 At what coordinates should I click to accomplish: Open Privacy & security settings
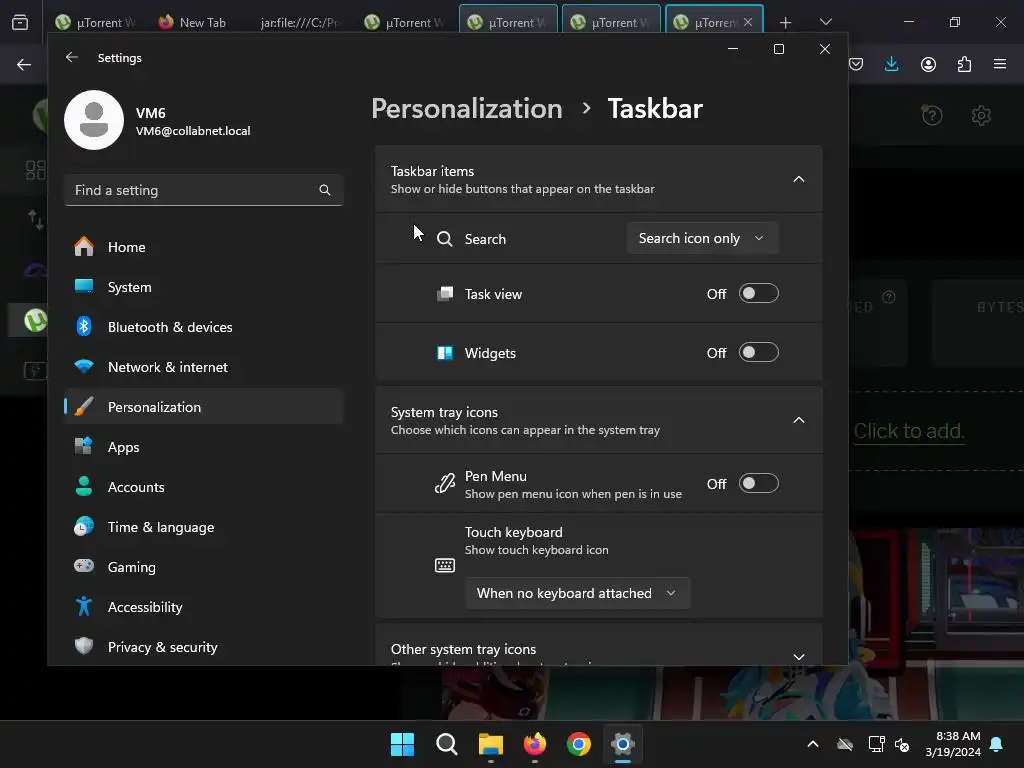click(203, 647)
